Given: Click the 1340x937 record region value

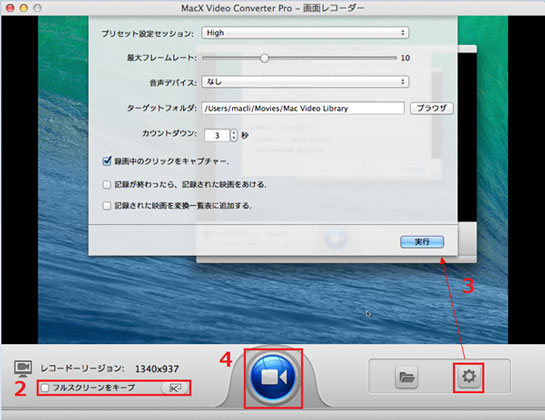Looking at the screenshot, I should pyautogui.click(x=157, y=369).
